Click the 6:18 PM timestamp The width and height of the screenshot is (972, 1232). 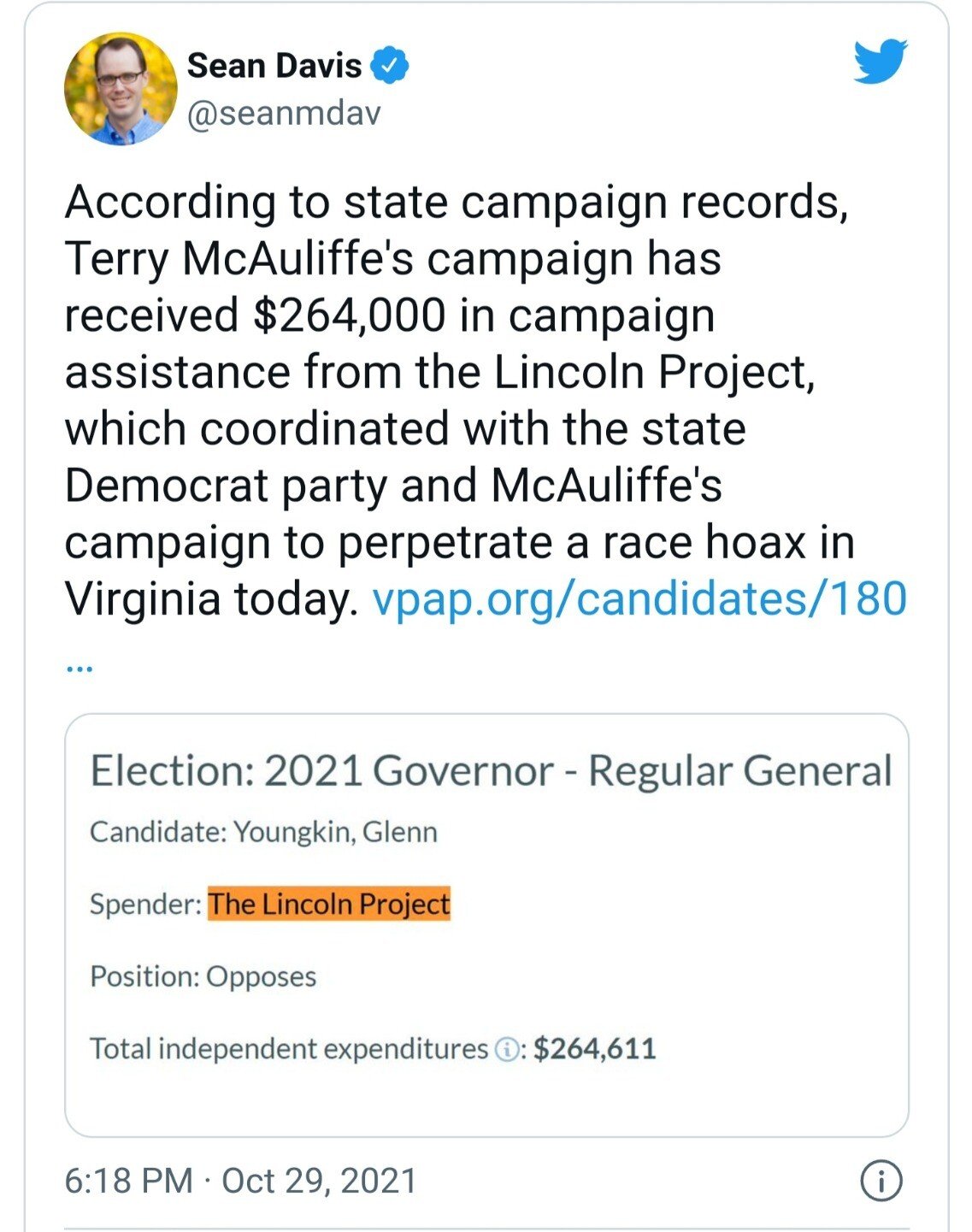(128, 1182)
